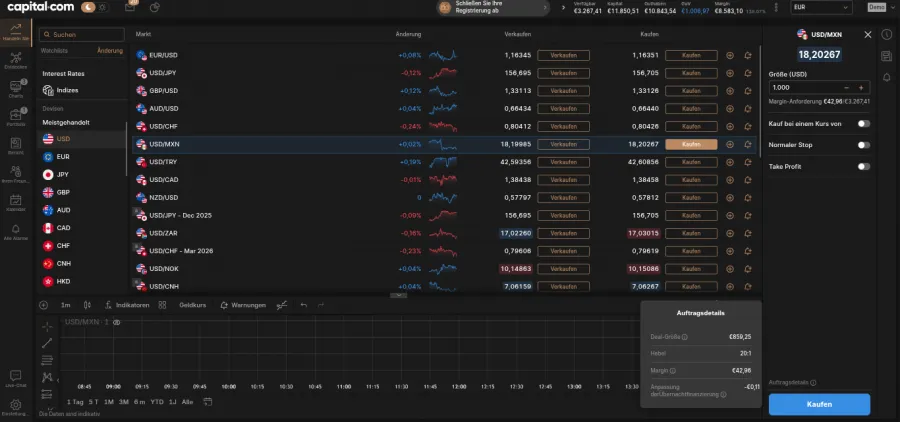This screenshot has width=900, height=422.
Task: Open Alle Alarme in left sidebar
Action: [15, 231]
